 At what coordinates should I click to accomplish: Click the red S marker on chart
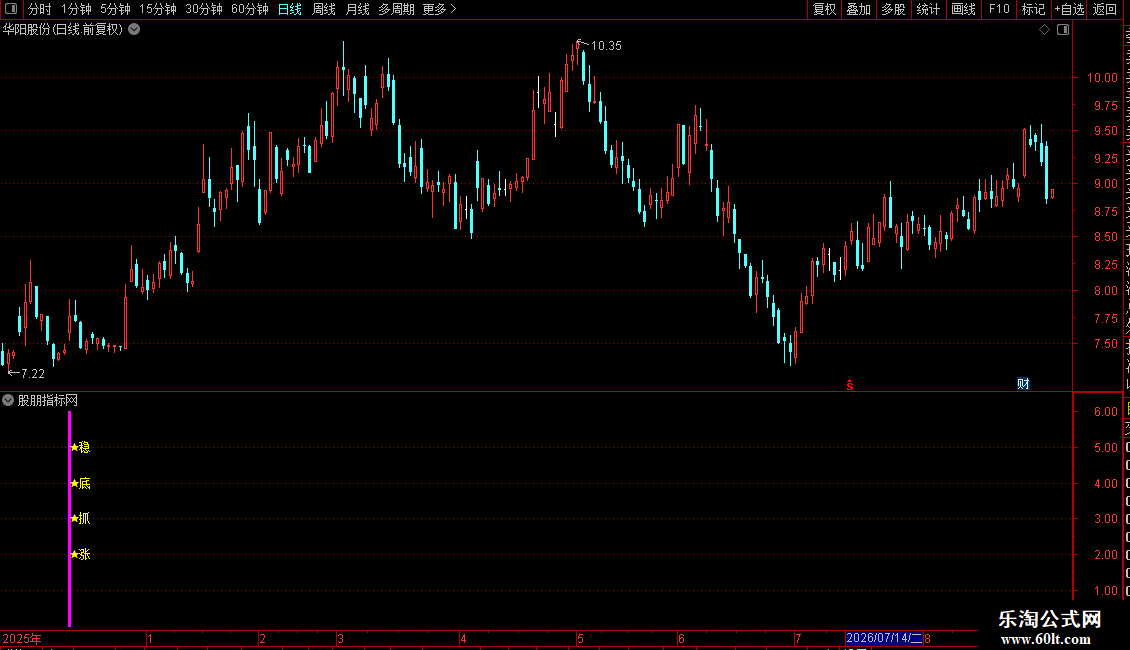[850, 385]
